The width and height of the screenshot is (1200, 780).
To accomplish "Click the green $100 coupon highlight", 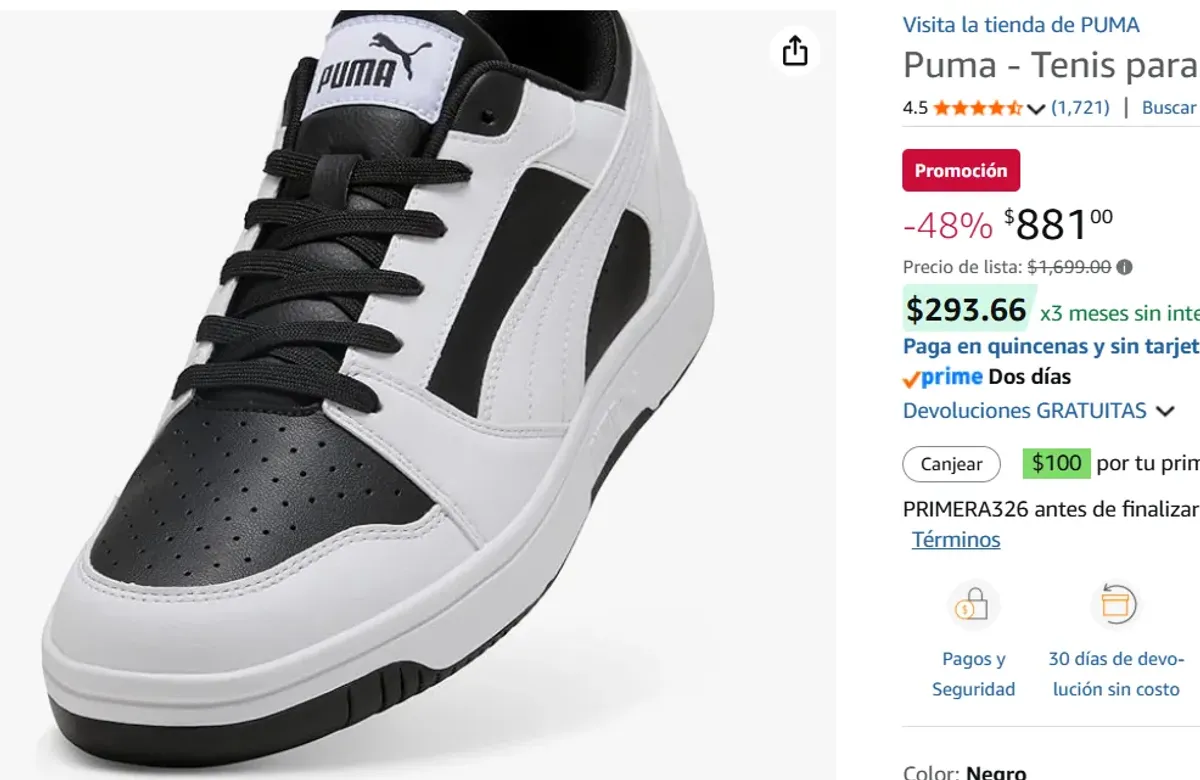I will click(x=1058, y=463).
